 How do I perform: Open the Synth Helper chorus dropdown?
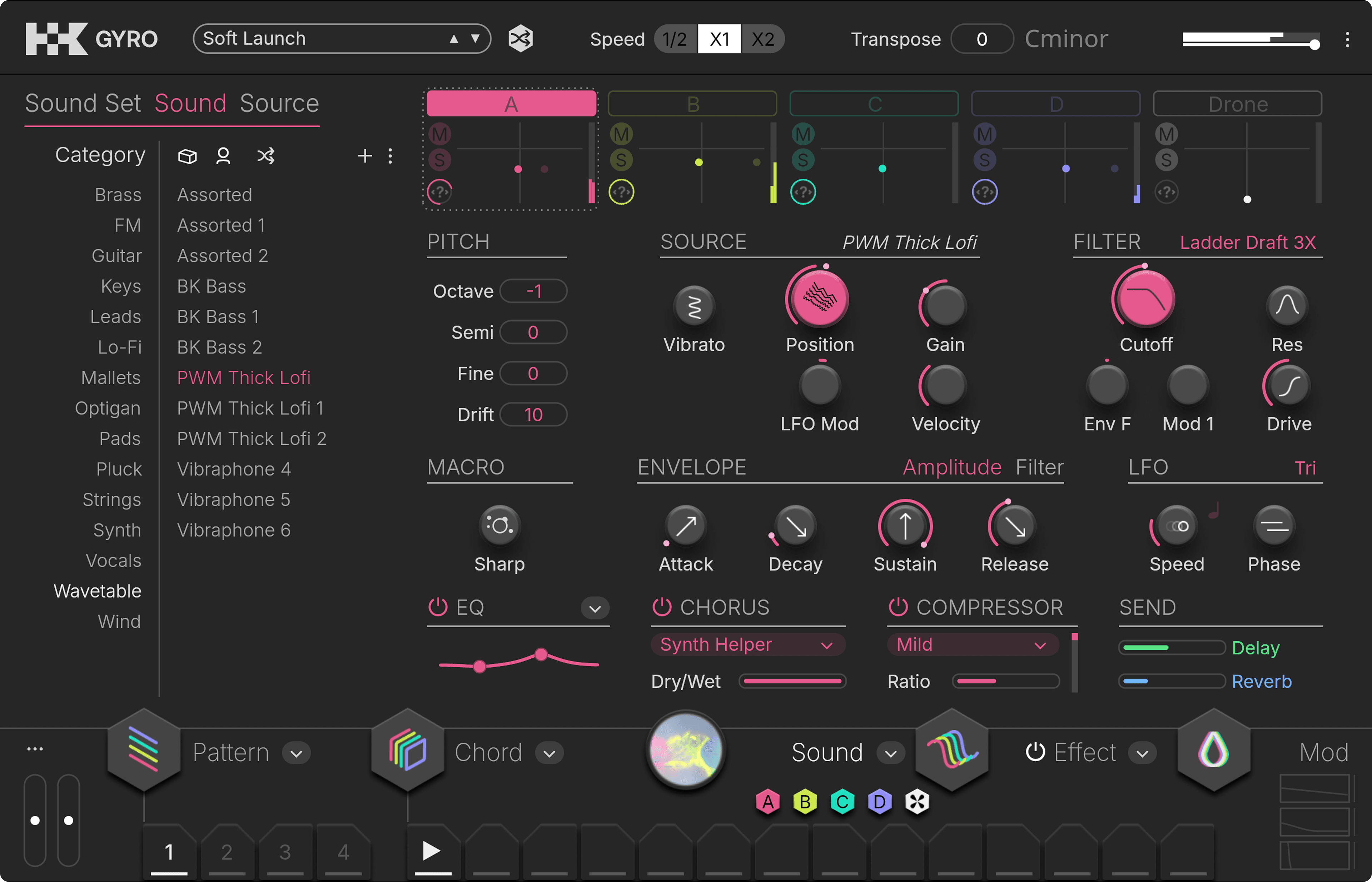pos(747,644)
